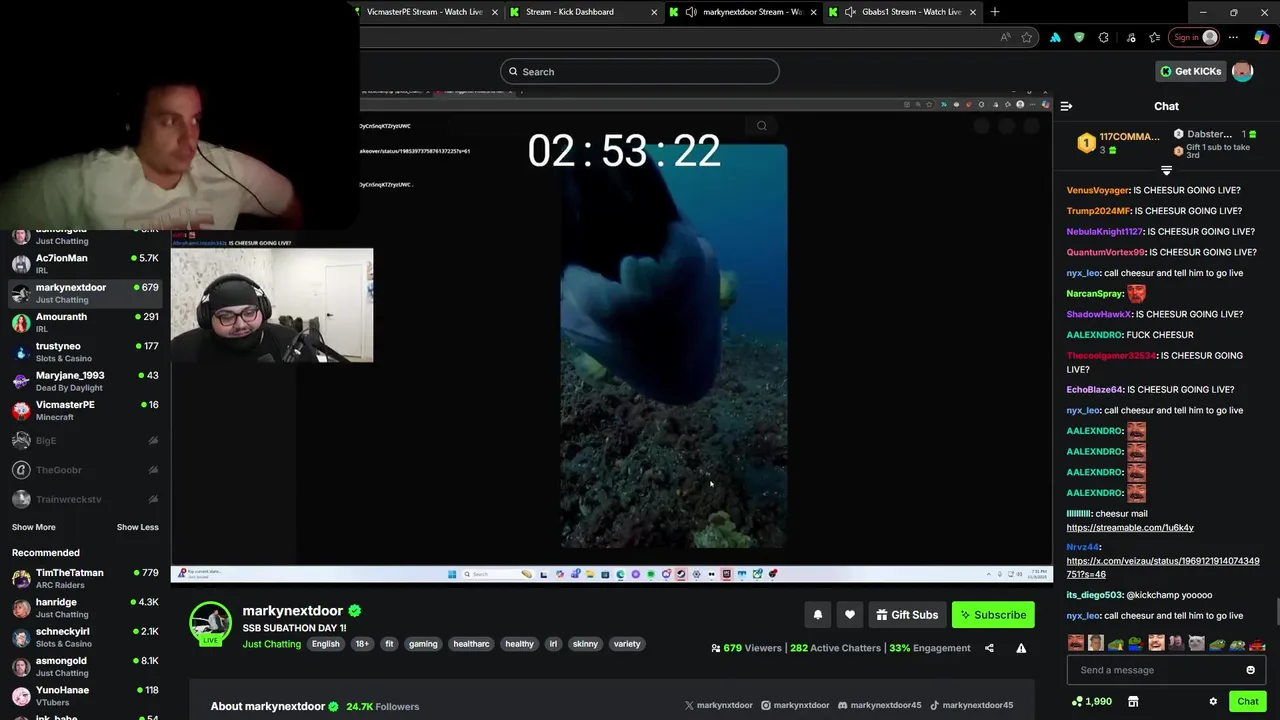This screenshot has height=720, width=1280.
Task: Click the green Chat send button
Action: [1247, 702]
